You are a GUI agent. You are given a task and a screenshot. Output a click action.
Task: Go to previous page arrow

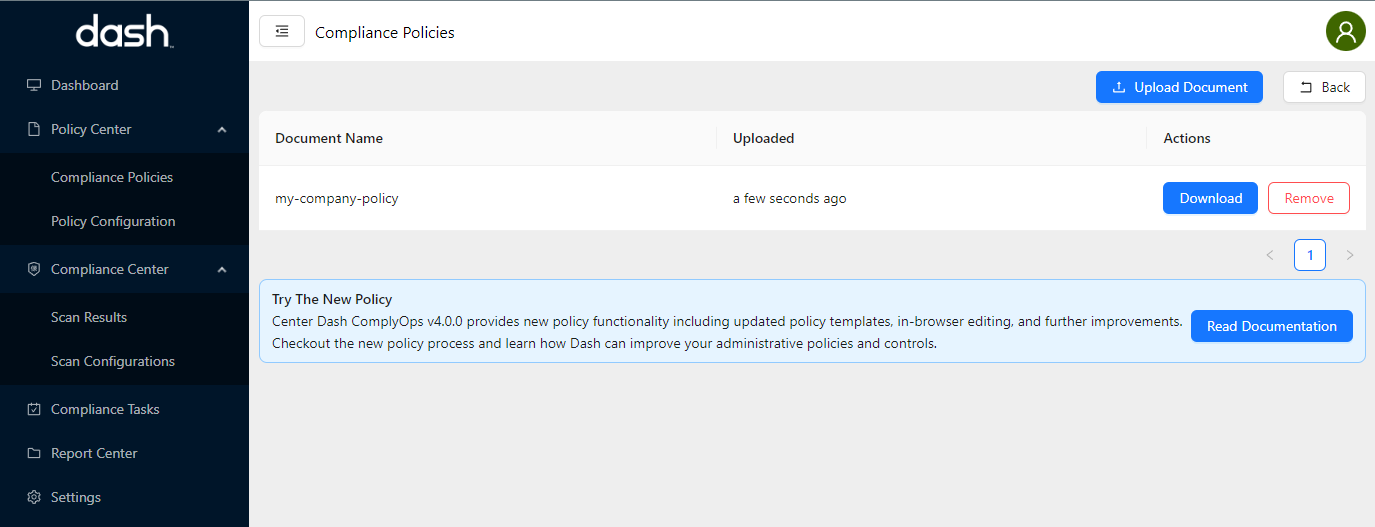click(1270, 255)
